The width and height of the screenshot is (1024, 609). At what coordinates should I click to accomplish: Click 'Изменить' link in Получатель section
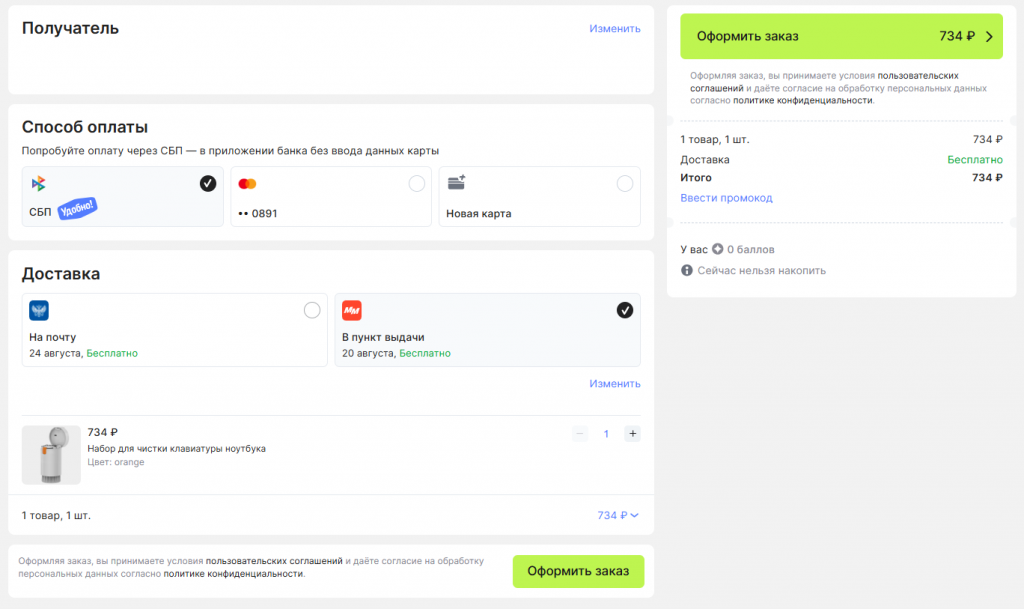615,29
